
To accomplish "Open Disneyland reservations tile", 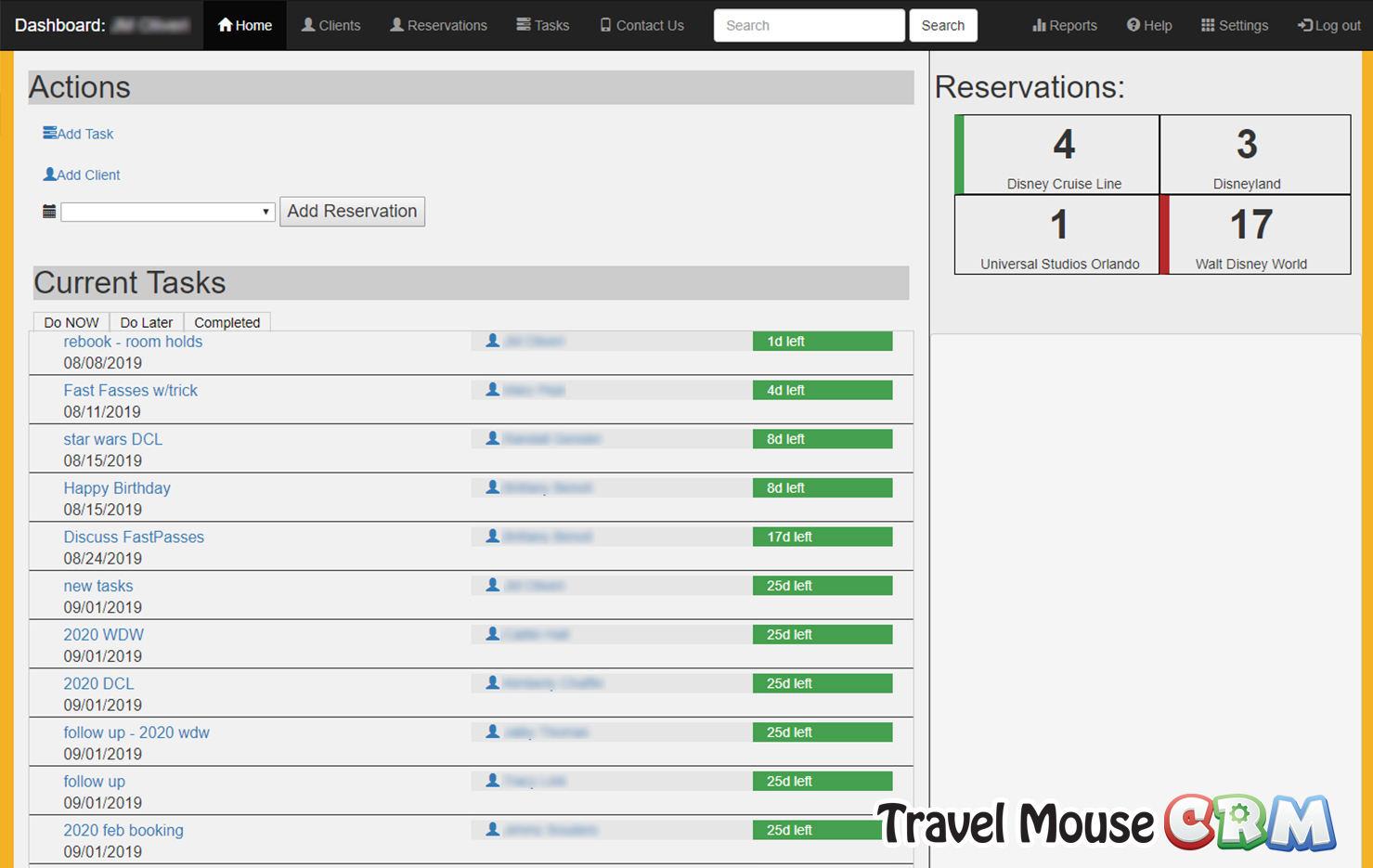I will [x=1255, y=155].
